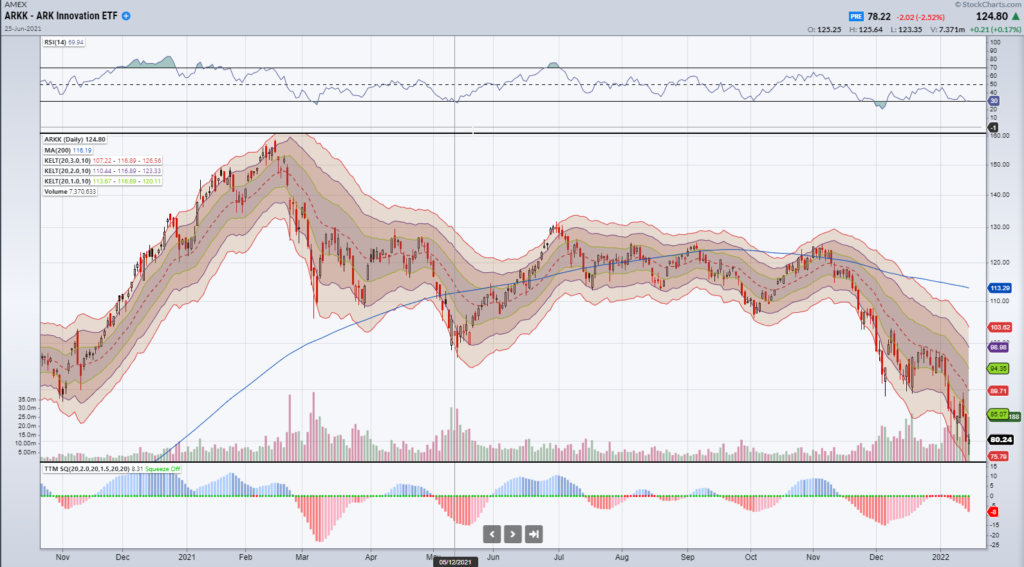The height and width of the screenshot is (567, 1024).
Task: Click the green 85.07 price tag
Action: [x=998, y=415]
